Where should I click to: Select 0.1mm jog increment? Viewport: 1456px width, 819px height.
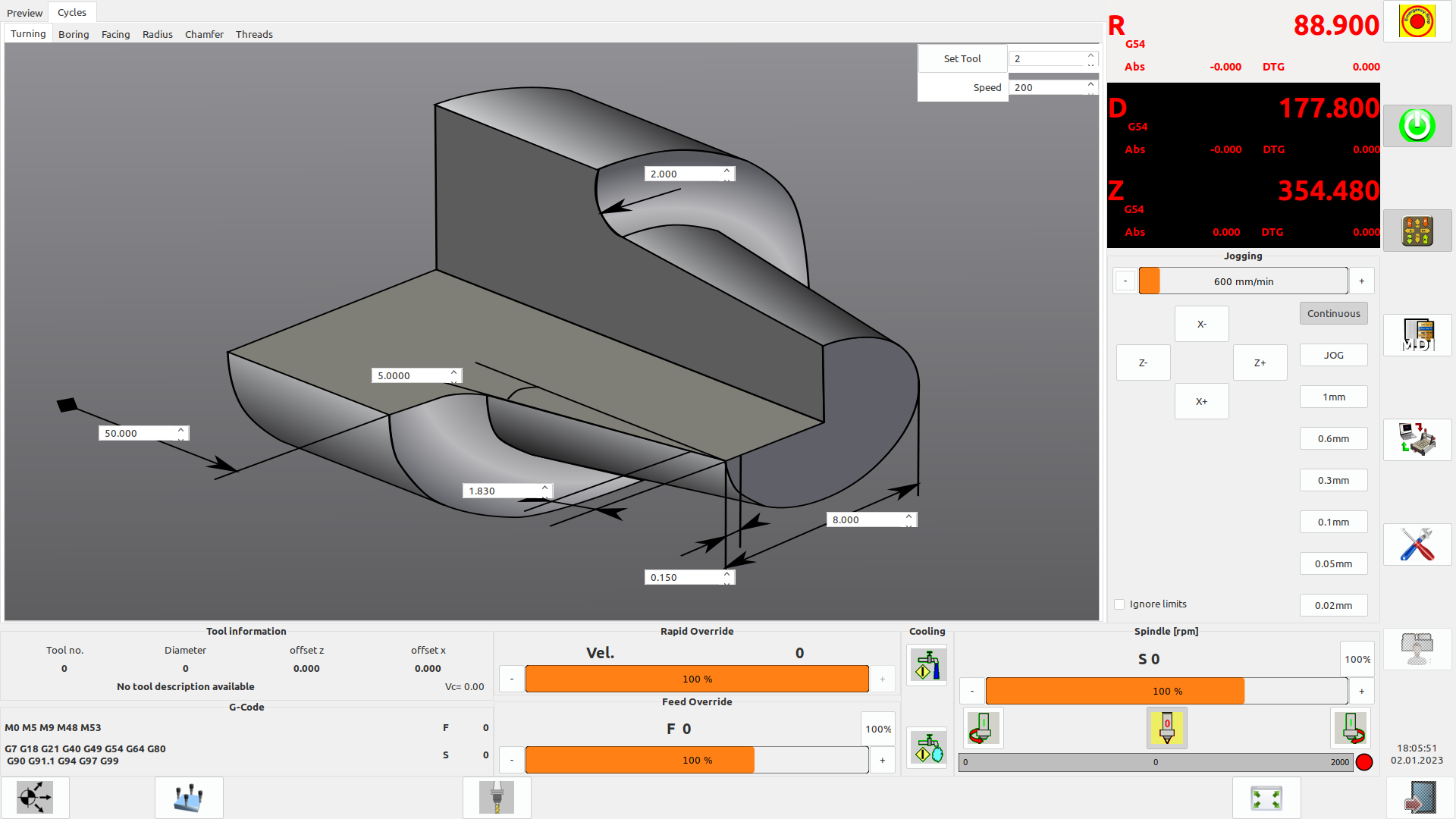1333,522
